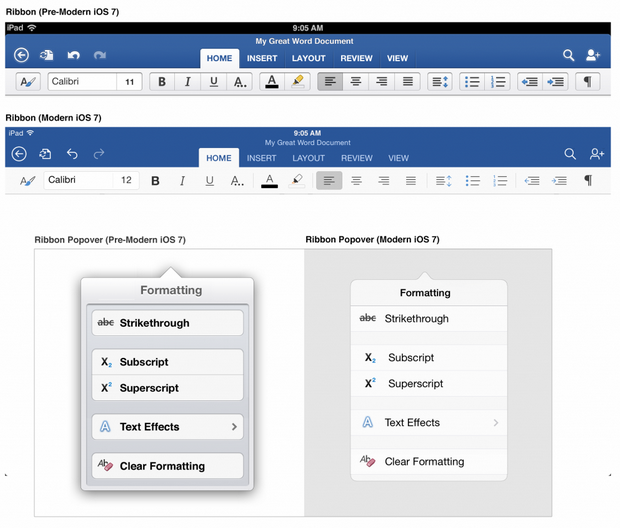Toggle Italic in the modern ribbon
Screen dimensions: 620x528
182,181
